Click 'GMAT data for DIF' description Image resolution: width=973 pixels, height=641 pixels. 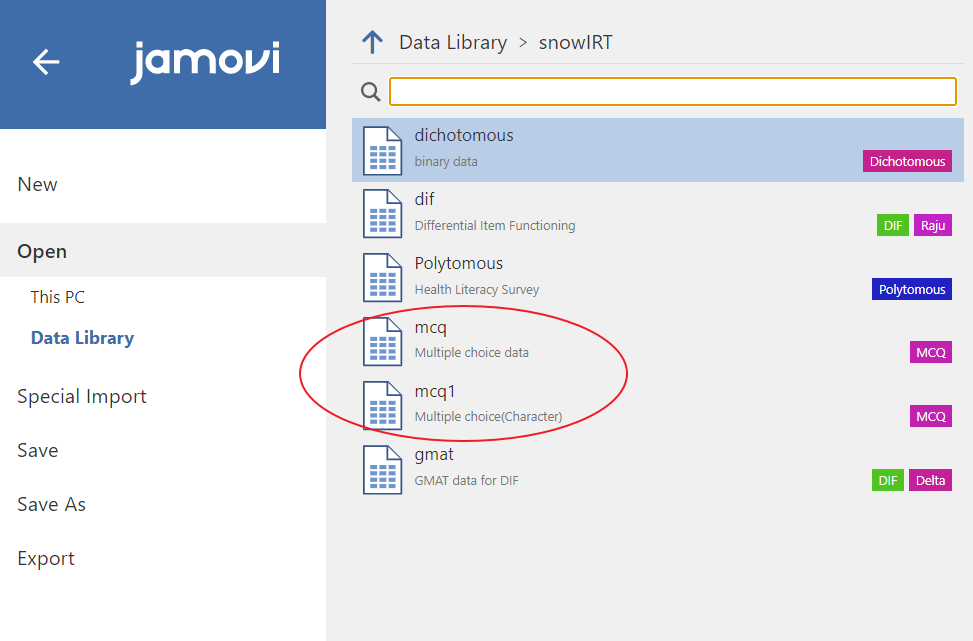467,480
